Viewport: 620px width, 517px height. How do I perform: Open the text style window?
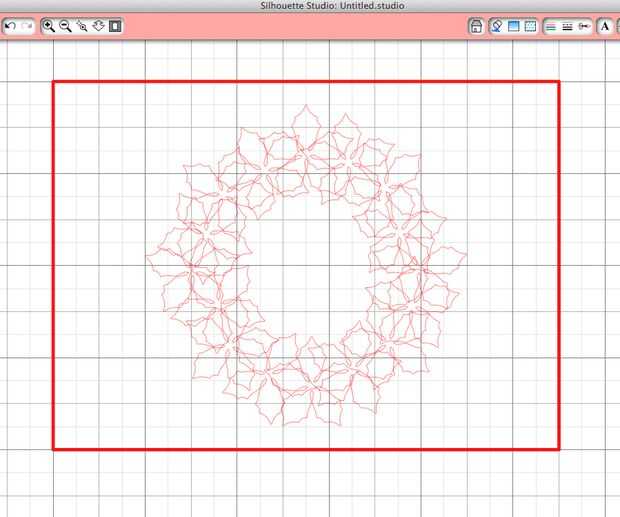click(605, 26)
